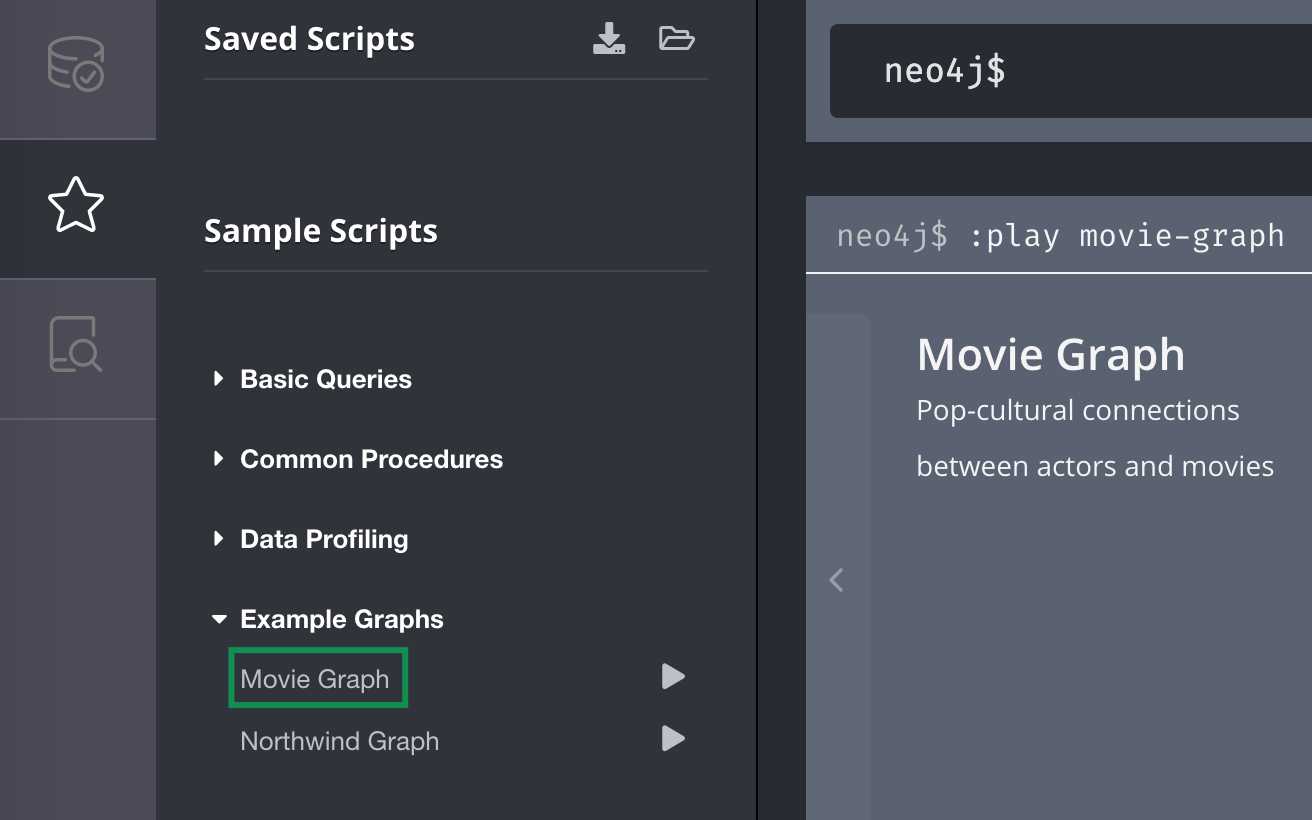The image size is (1312, 820).
Task: Run the Northwind Graph script play arrow
Action: coord(673,739)
